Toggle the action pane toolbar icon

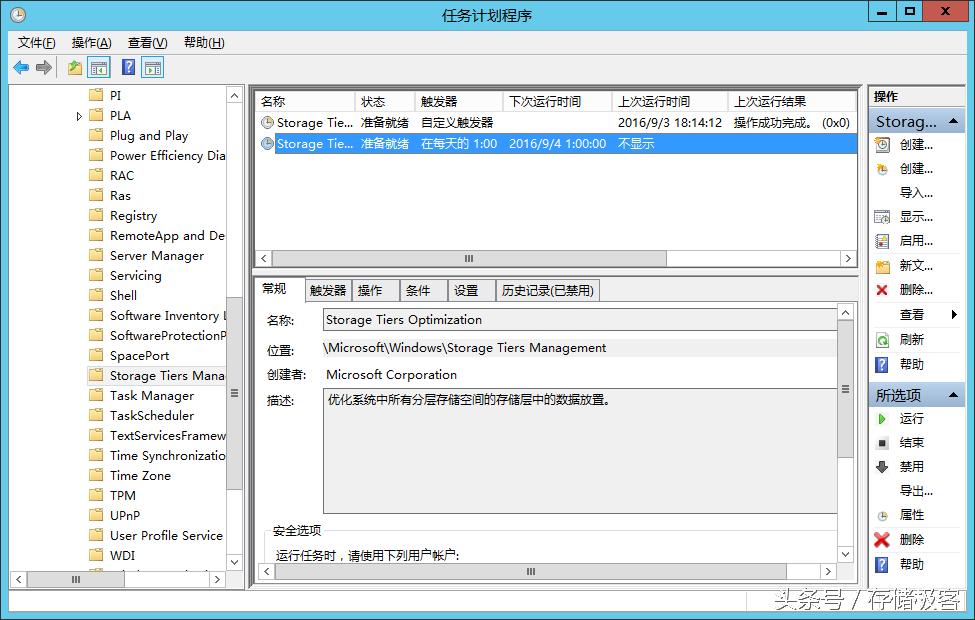click(x=152, y=67)
